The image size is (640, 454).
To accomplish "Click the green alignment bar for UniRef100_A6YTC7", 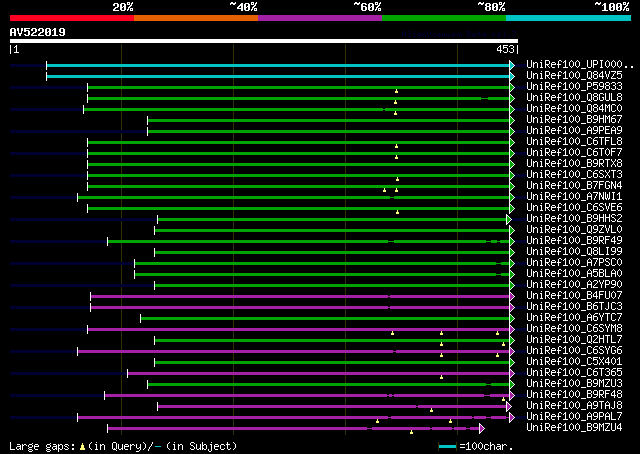I will [325, 318].
